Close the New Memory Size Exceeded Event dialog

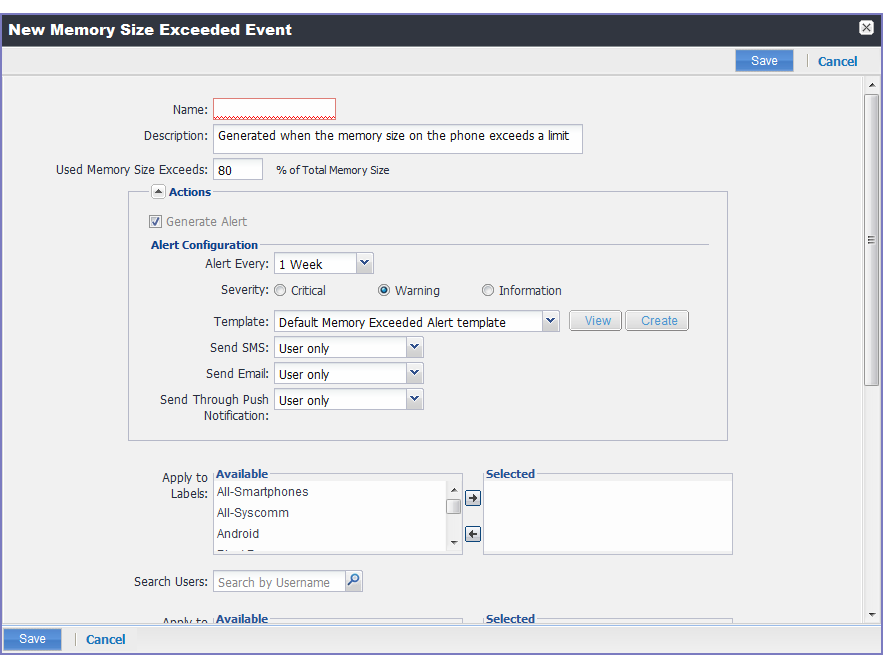point(866,28)
